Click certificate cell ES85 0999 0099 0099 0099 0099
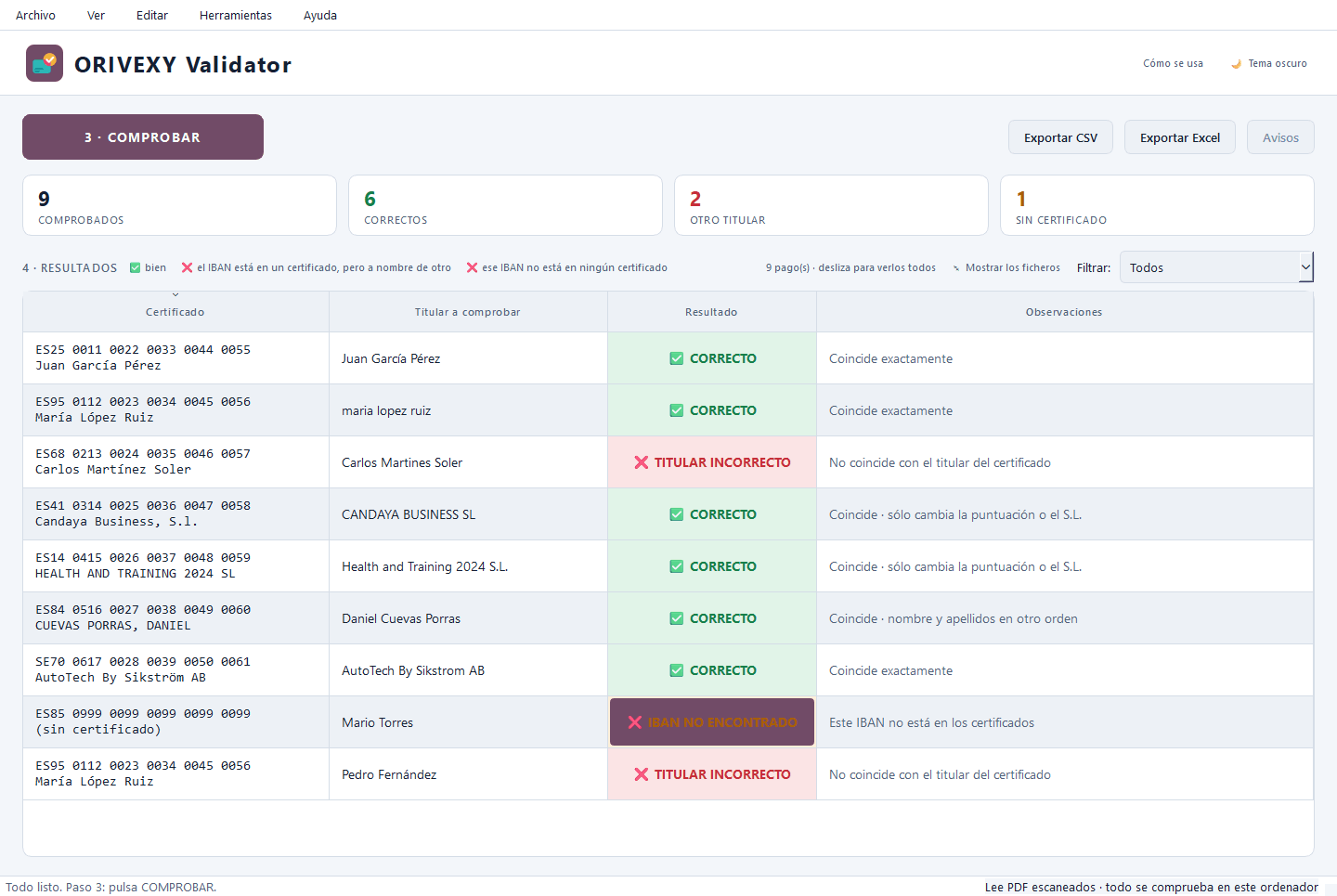Screen dimensions: 1337x896 point(175,722)
